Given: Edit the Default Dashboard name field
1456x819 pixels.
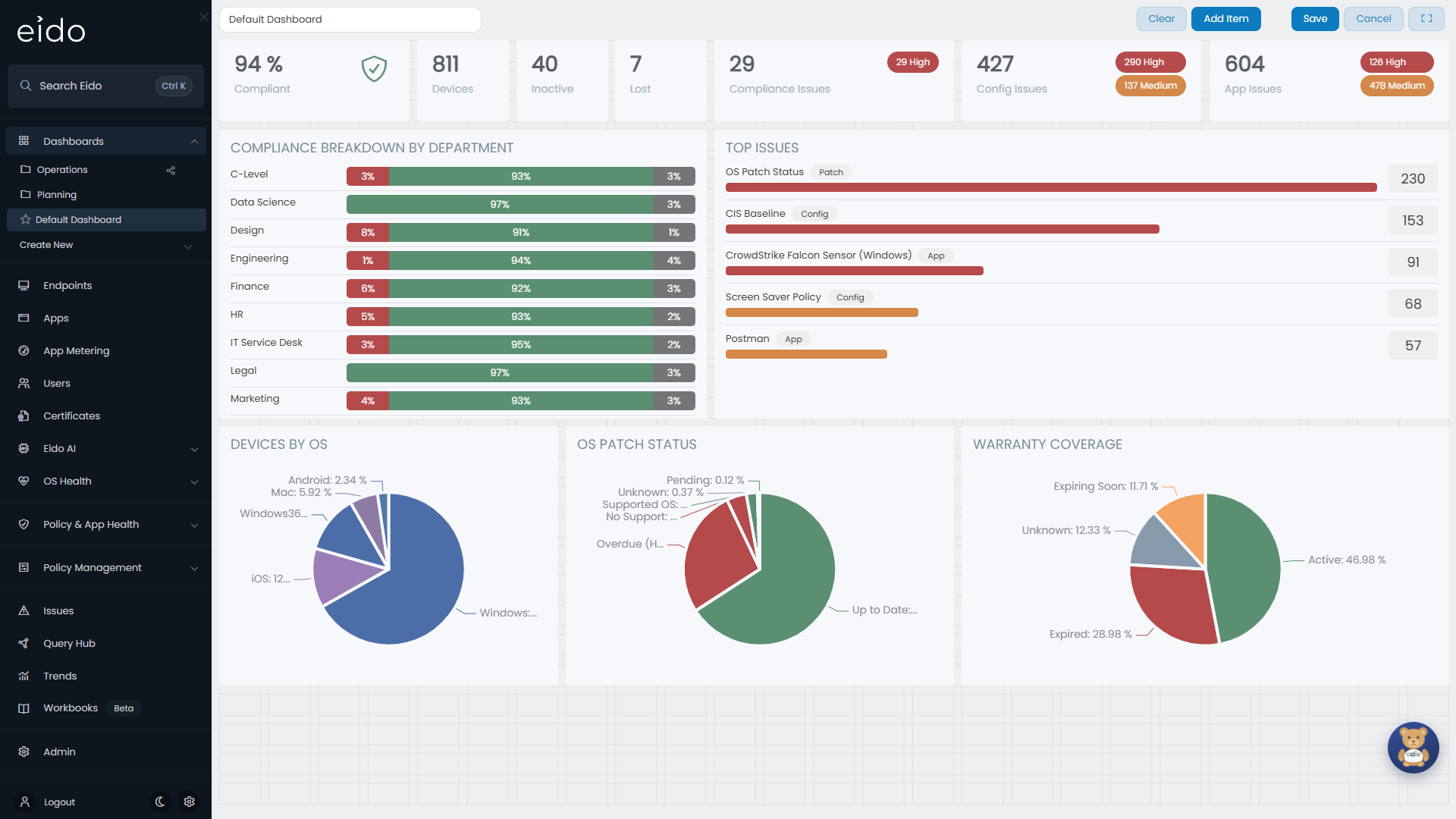Looking at the screenshot, I should [x=350, y=20].
